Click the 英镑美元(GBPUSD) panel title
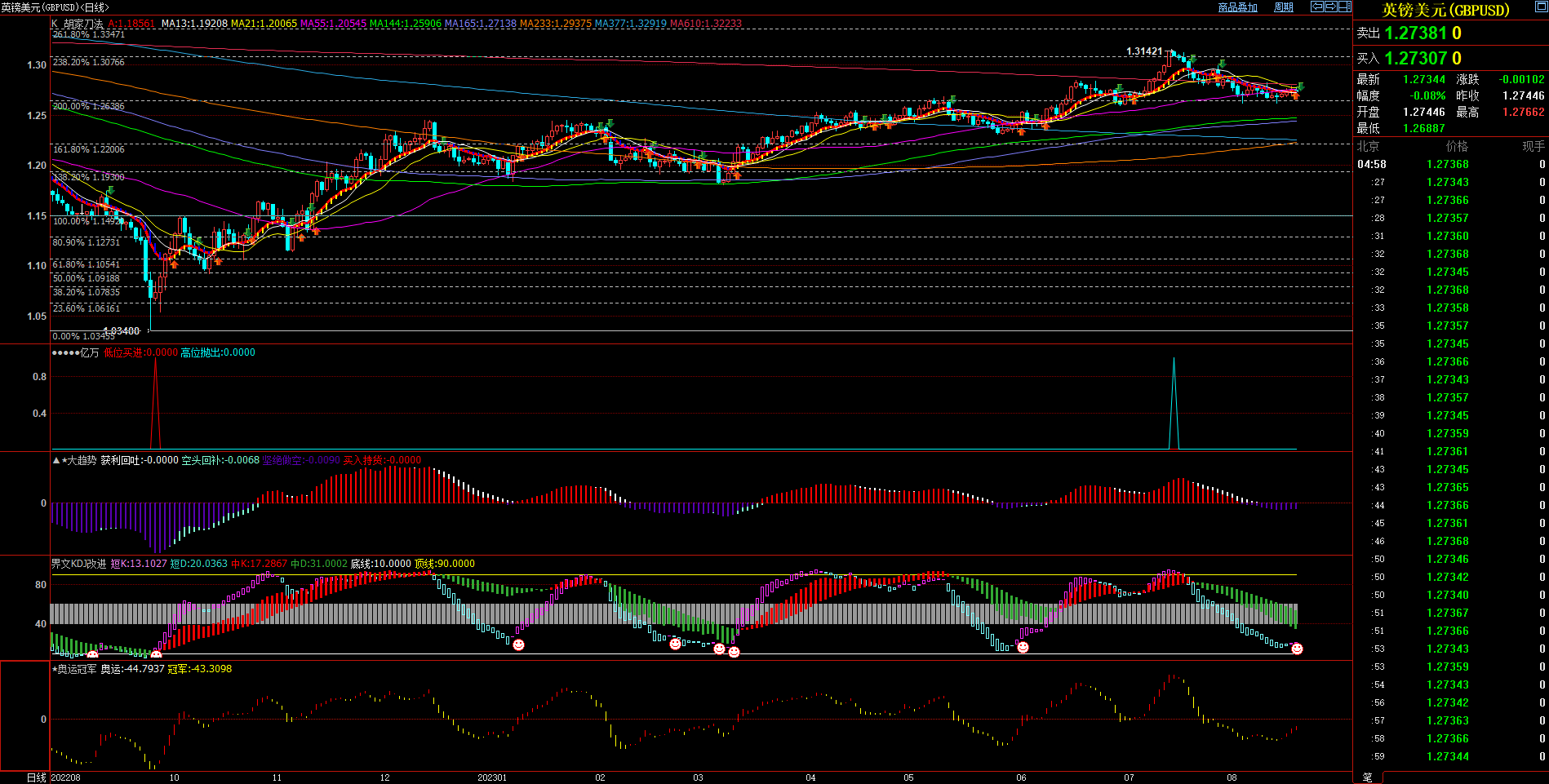 1445,10
